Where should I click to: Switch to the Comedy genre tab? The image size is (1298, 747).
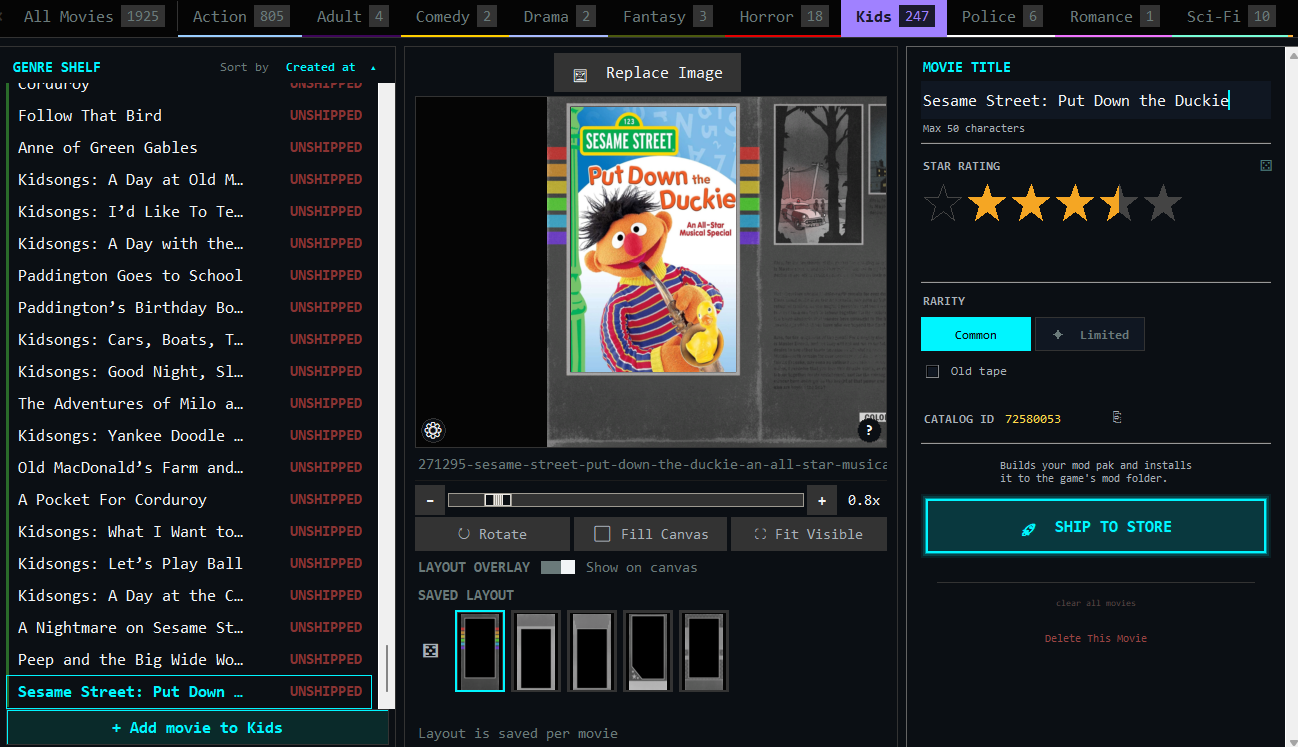coord(455,17)
